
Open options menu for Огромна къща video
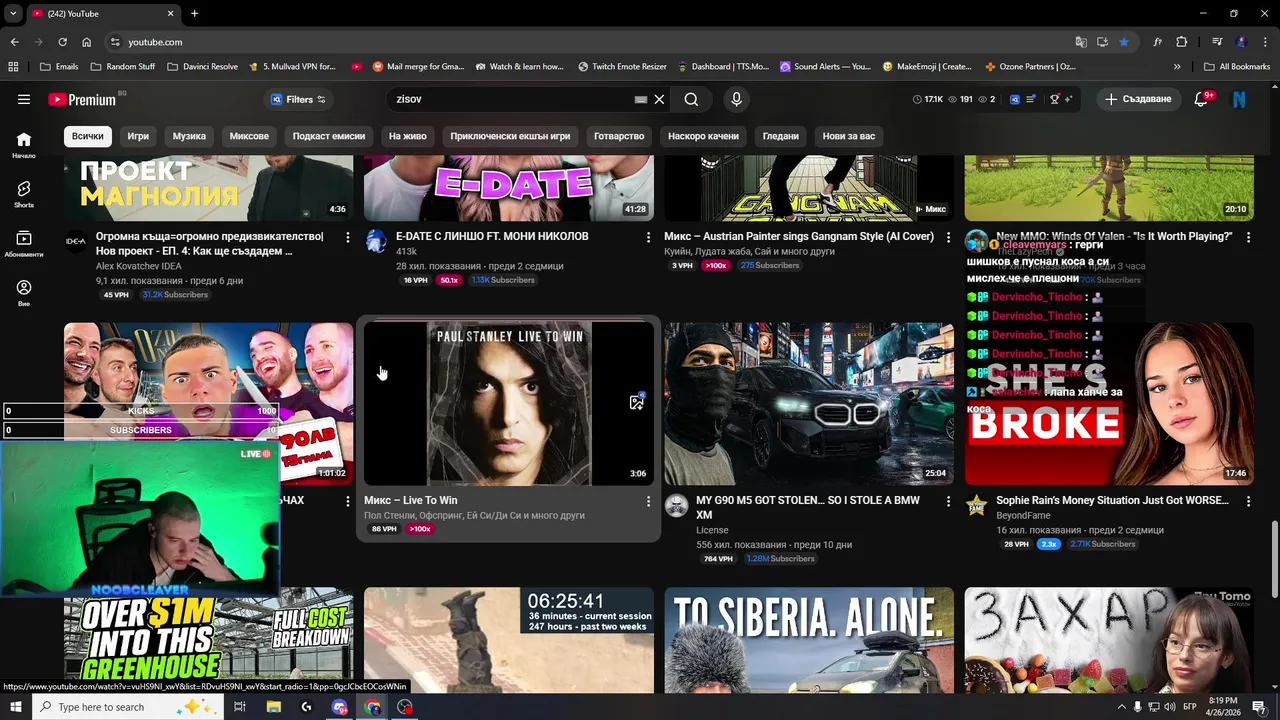(x=348, y=237)
